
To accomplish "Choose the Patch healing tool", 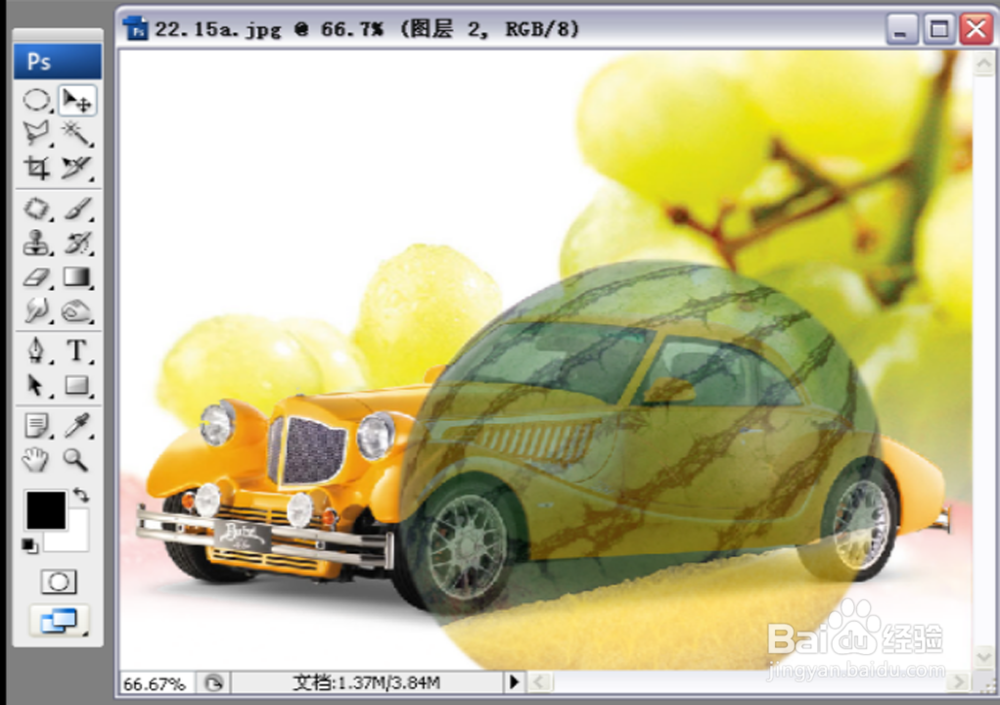I will pyautogui.click(x=37, y=209).
